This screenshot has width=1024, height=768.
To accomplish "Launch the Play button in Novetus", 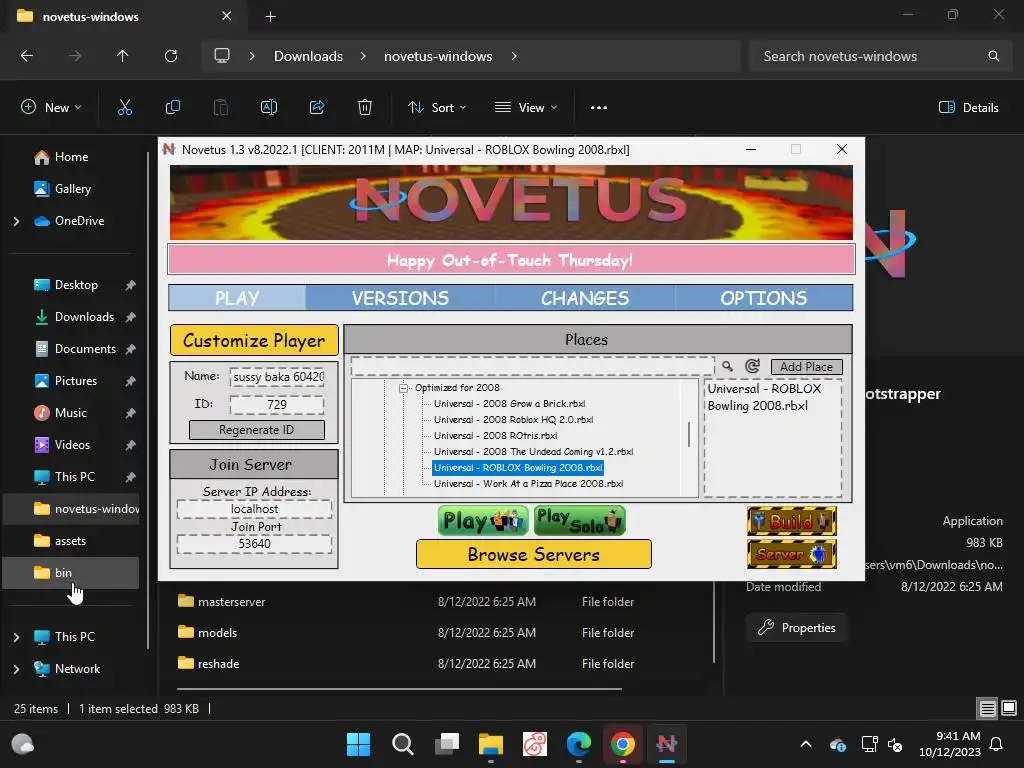I will [483, 520].
